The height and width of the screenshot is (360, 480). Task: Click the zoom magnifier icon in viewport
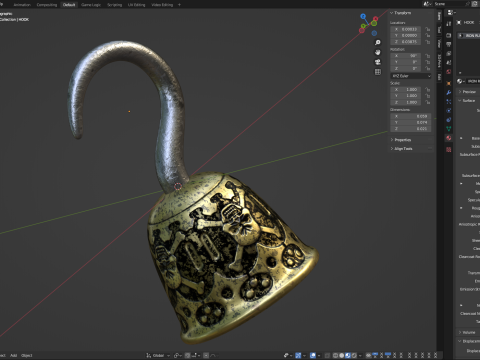tap(378, 42)
